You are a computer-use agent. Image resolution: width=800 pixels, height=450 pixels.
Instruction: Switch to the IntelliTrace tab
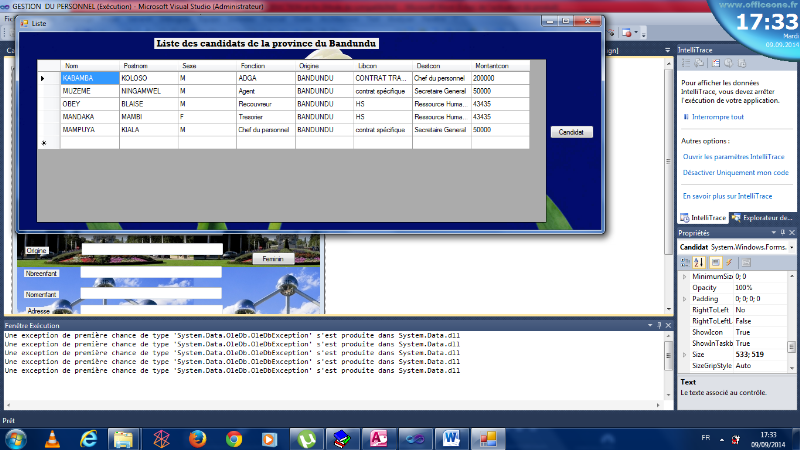pos(703,218)
